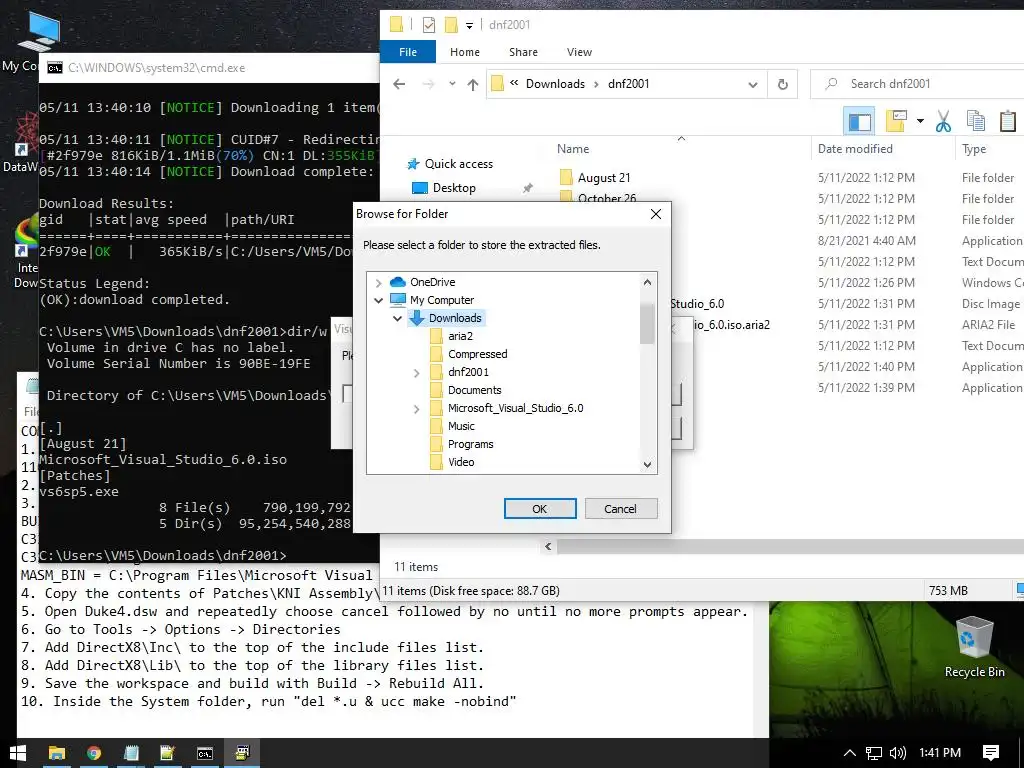Switch to Notepad in the taskbar
This screenshot has height=768, width=1024.
(x=131, y=753)
